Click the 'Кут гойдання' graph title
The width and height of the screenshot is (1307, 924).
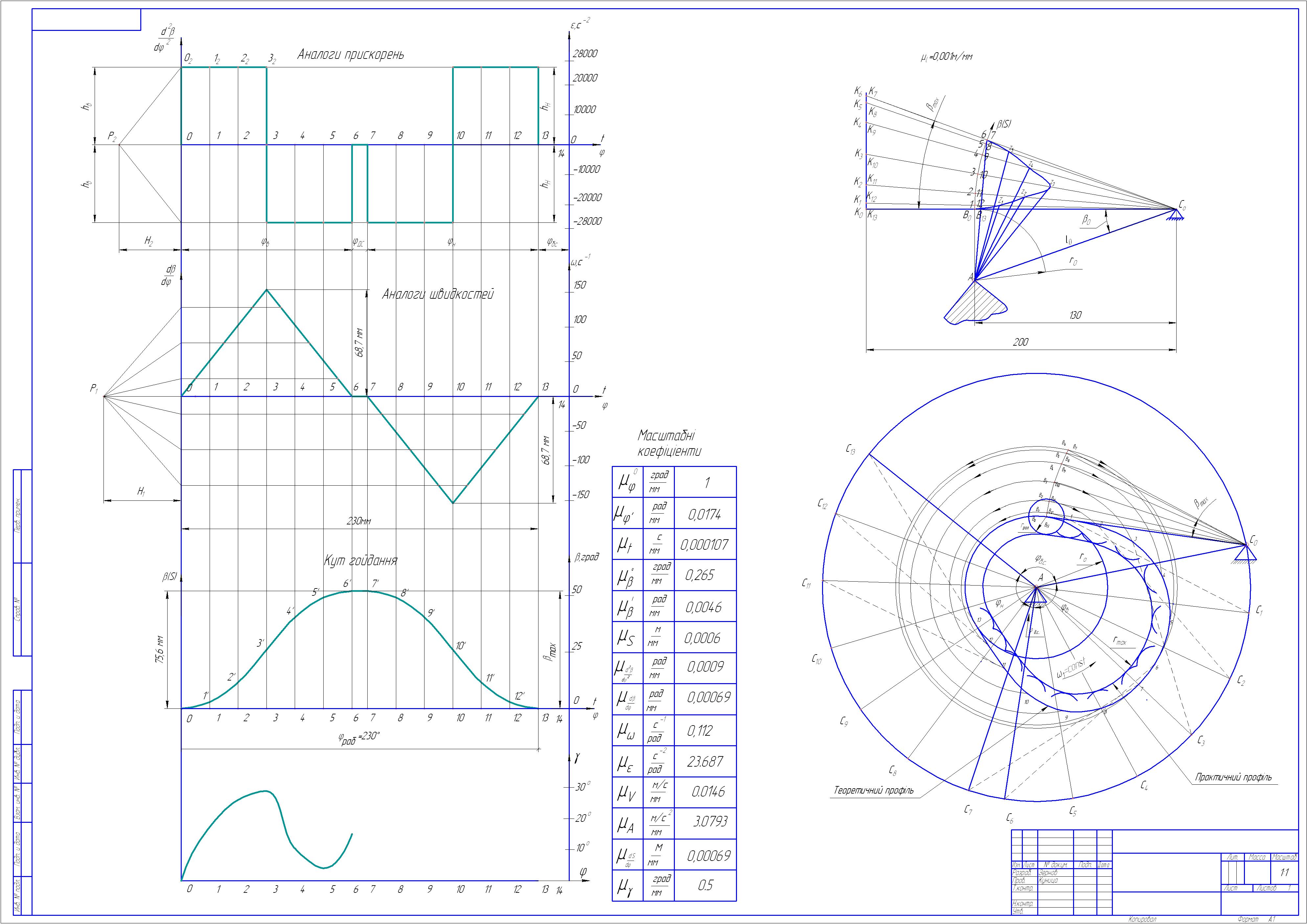[x=360, y=561]
